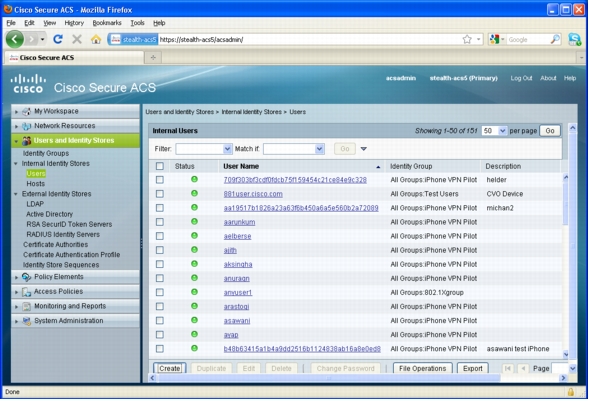Click the search magnifier icon
589x401 pixels.
[x=555, y=39]
